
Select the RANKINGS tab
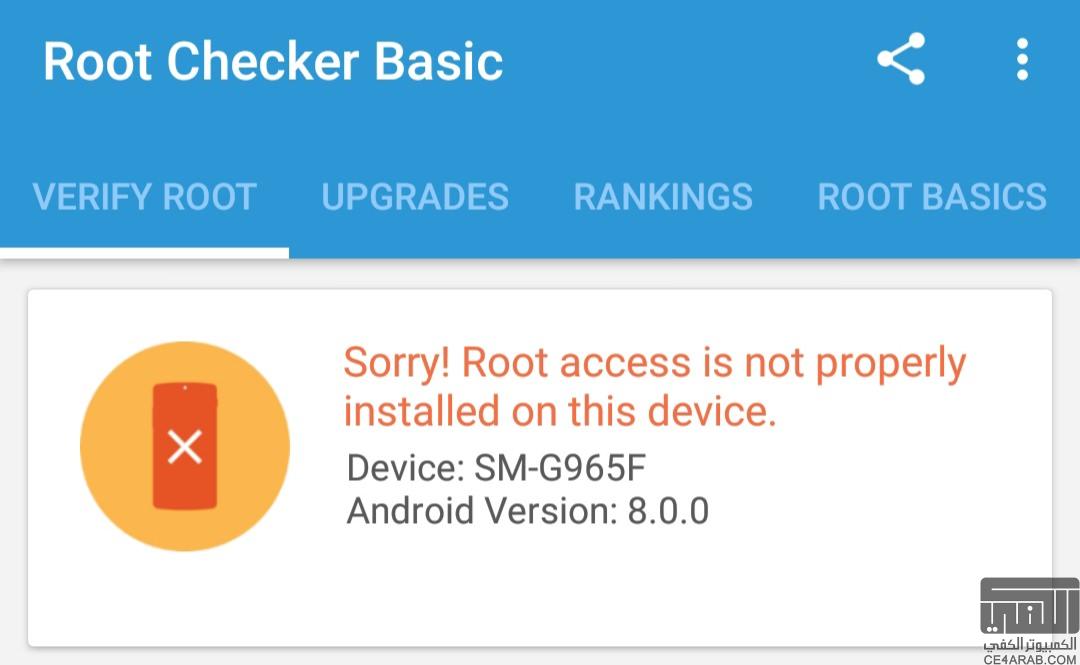[663, 197]
